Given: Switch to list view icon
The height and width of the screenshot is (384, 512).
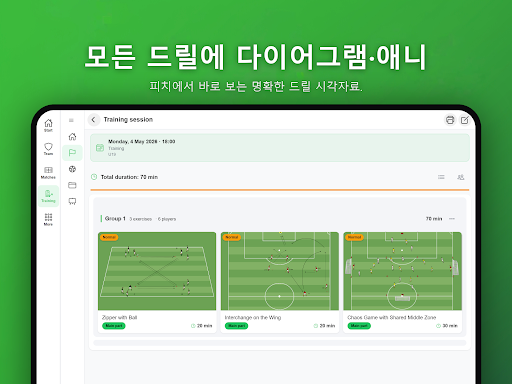Looking at the screenshot, I should pos(441,177).
